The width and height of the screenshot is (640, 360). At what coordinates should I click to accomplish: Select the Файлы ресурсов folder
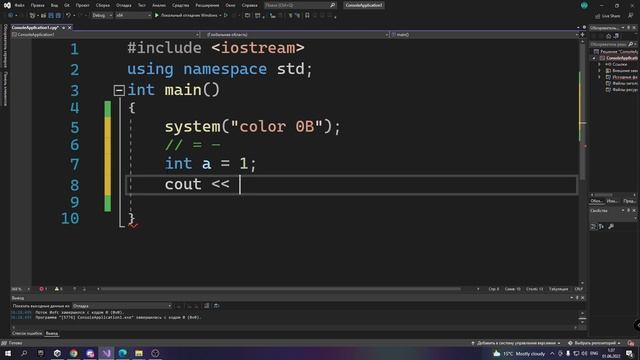point(622,89)
